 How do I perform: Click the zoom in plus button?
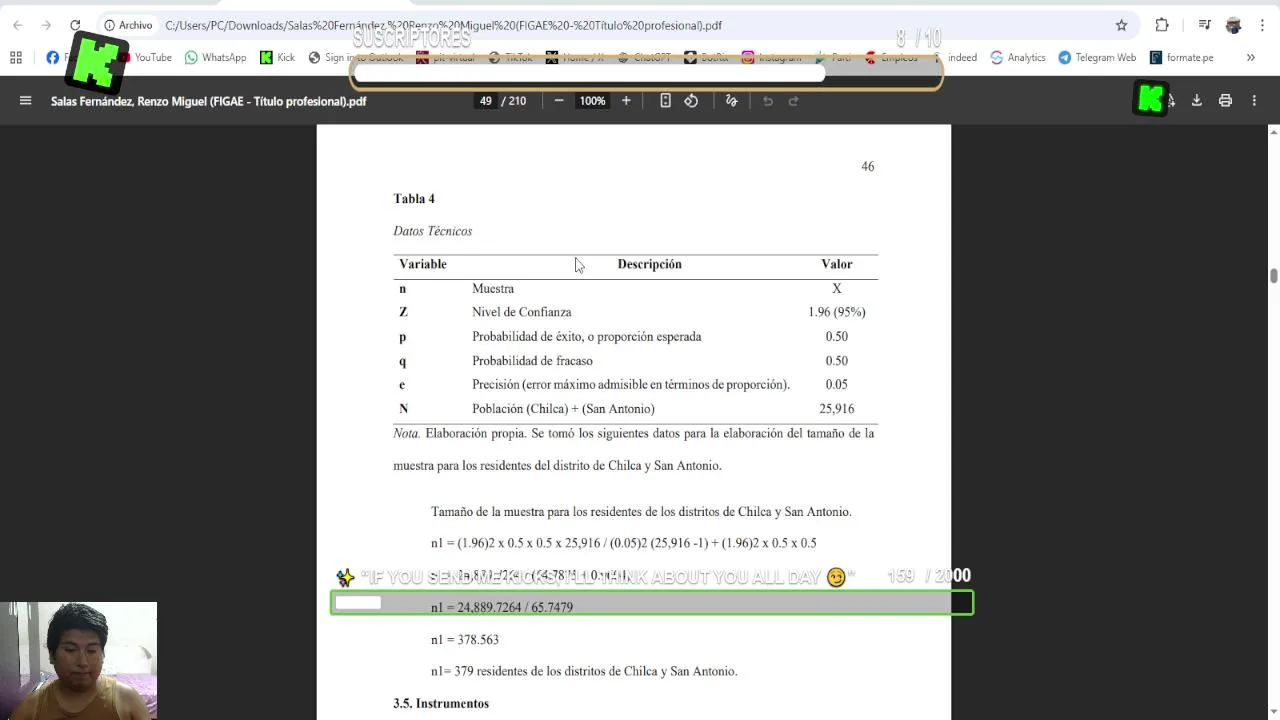[x=626, y=101]
